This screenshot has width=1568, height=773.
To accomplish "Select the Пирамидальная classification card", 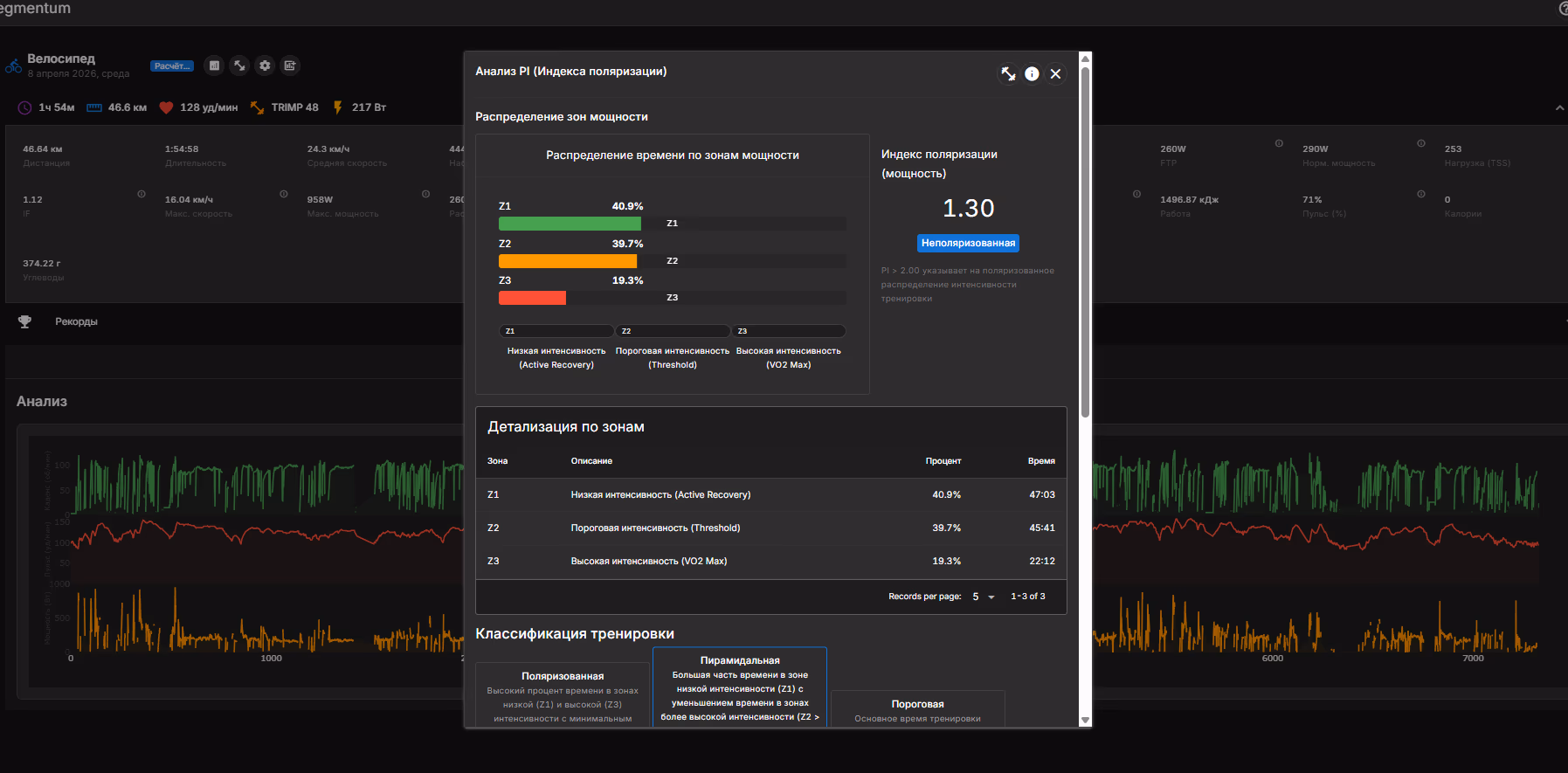I will (740, 687).
